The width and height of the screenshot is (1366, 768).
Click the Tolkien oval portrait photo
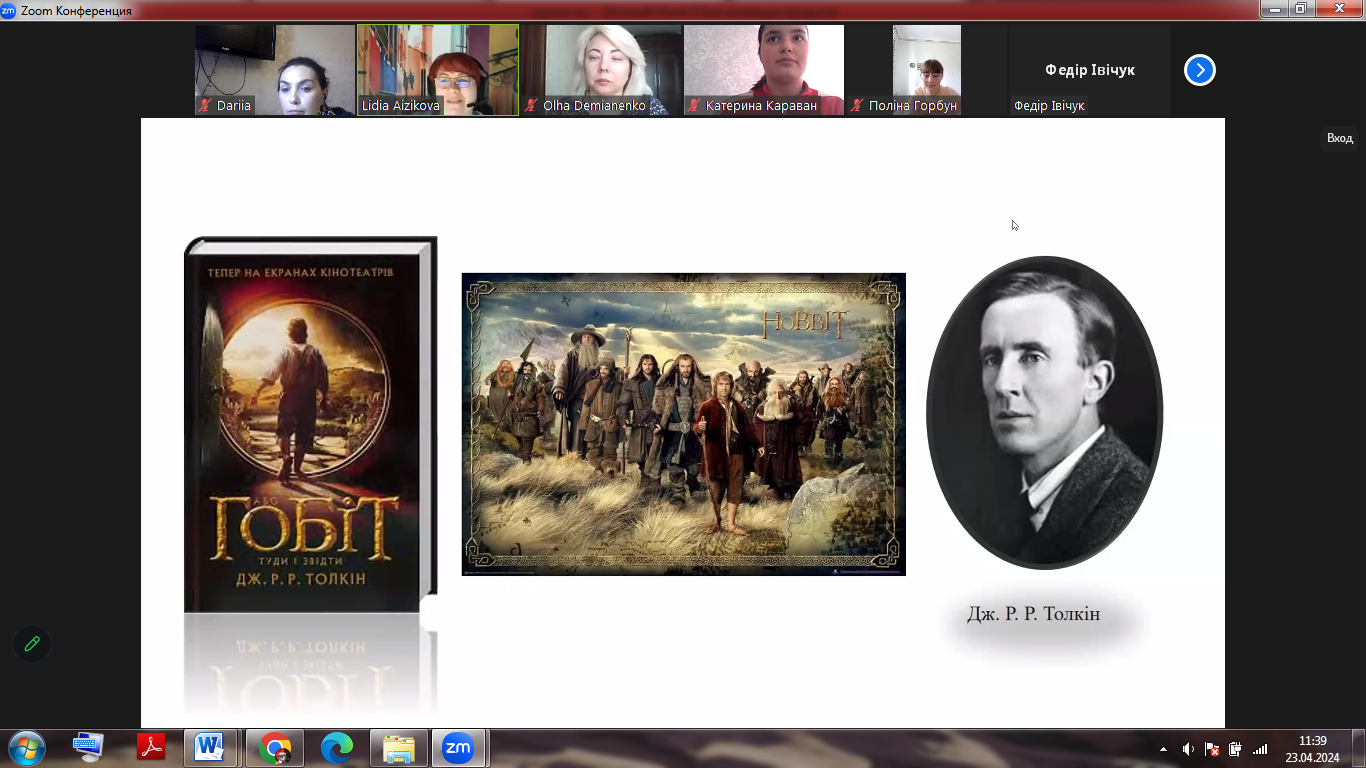tap(1044, 412)
